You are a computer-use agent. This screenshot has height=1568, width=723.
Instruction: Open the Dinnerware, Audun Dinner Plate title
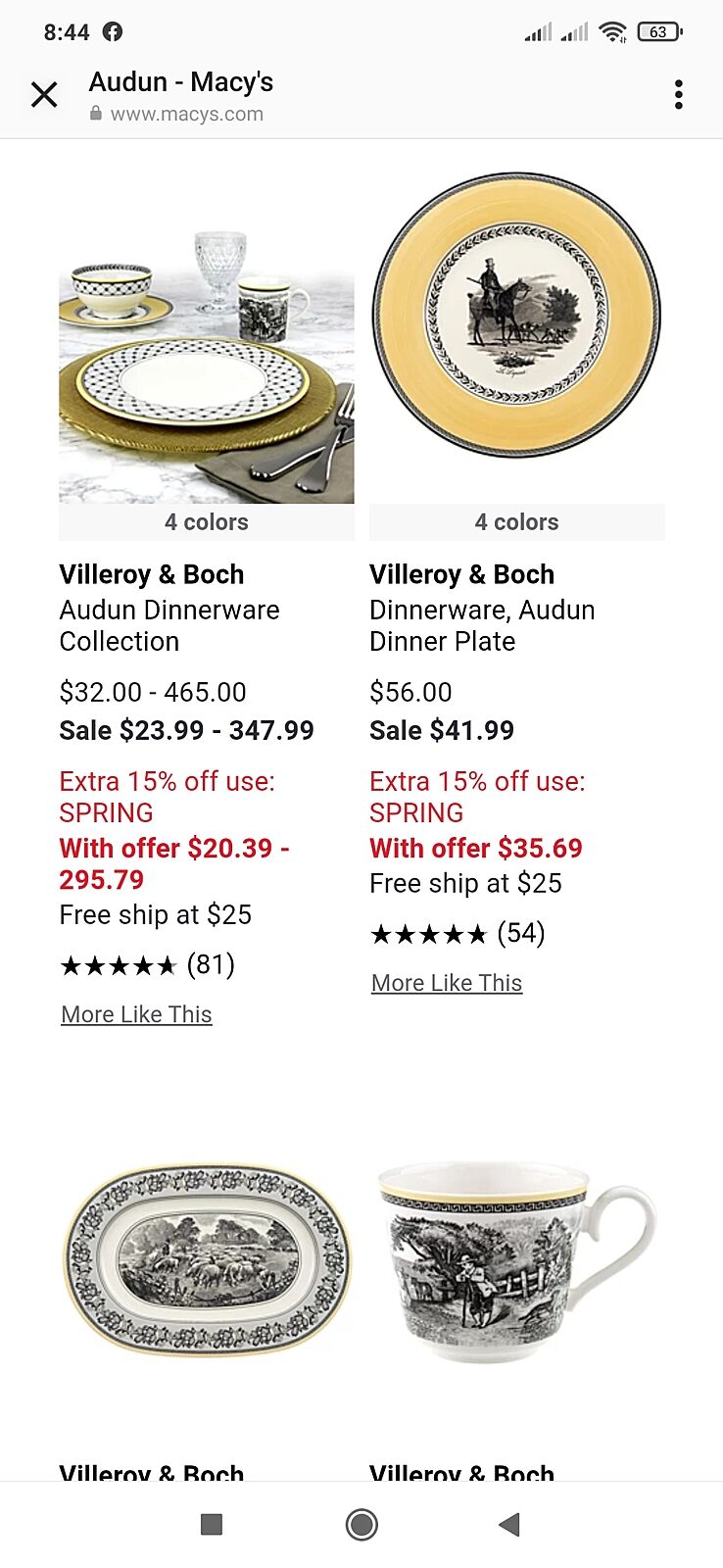point(481,625)
